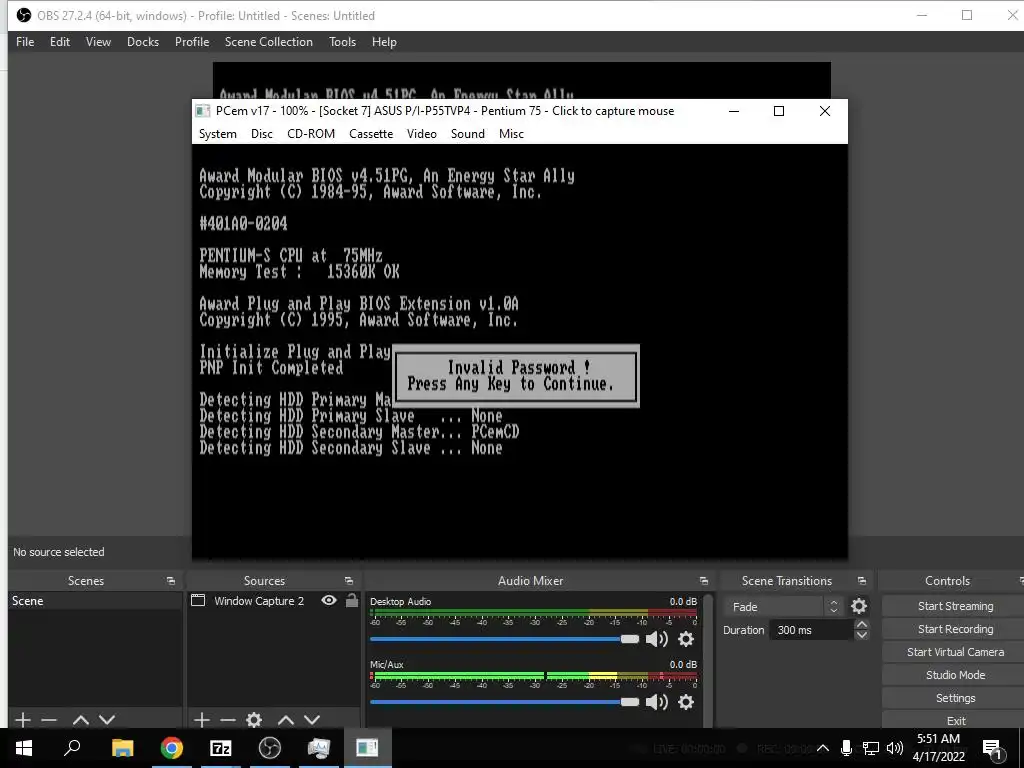Open PCem System menu
Image resolution: width=1024 pixels, height=768 pixels.
pyautogui.click(x=217, y=134)
